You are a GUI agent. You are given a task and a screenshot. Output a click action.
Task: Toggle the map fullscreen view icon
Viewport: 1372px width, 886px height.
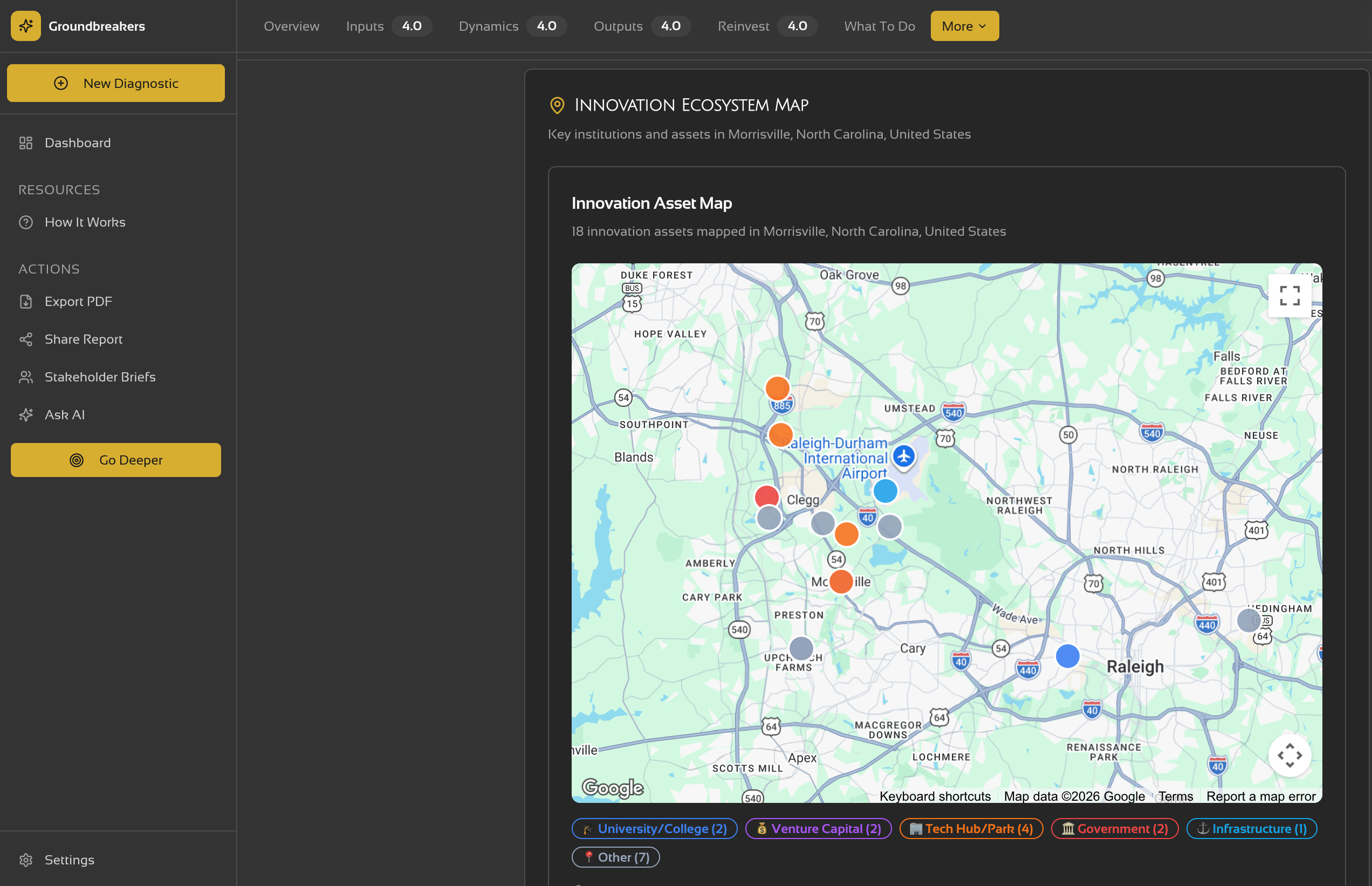coord(1289,296)
